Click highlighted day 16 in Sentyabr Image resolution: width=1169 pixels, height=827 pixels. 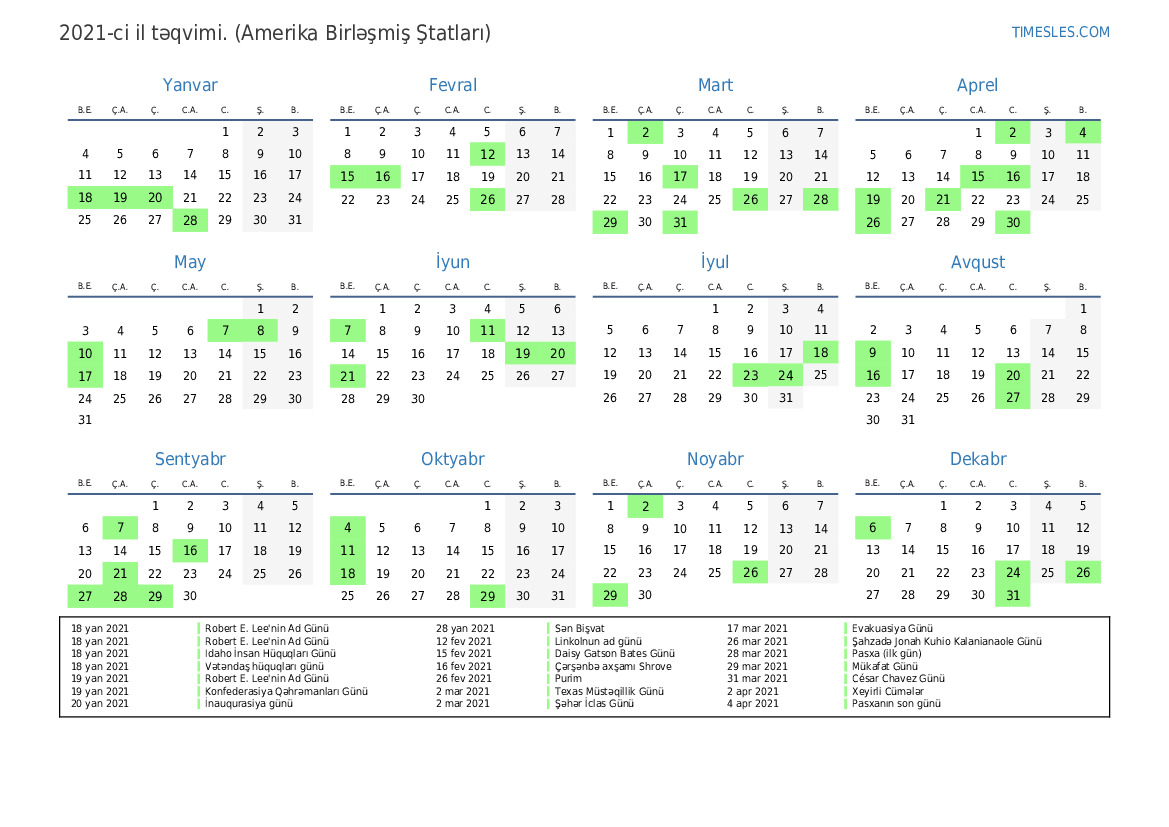tap(190, 551)
